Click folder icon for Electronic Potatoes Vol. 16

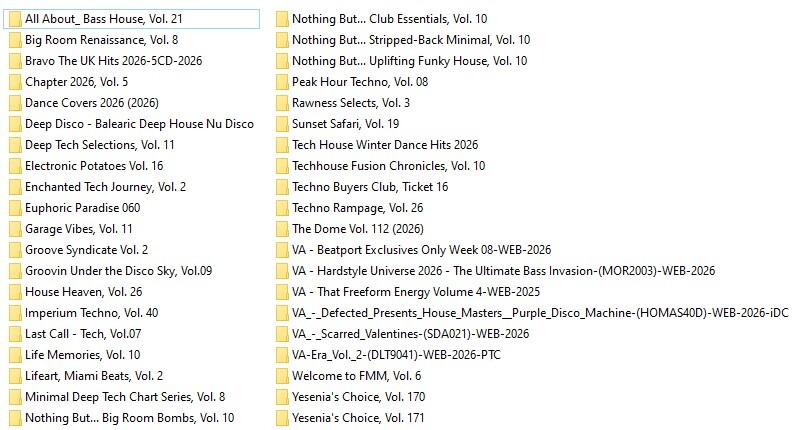(15, 166)
